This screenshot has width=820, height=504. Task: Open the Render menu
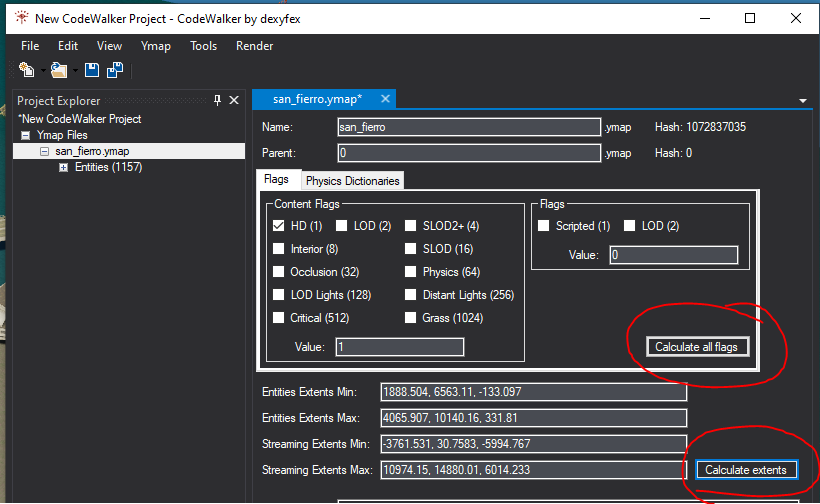coord(254,46)
